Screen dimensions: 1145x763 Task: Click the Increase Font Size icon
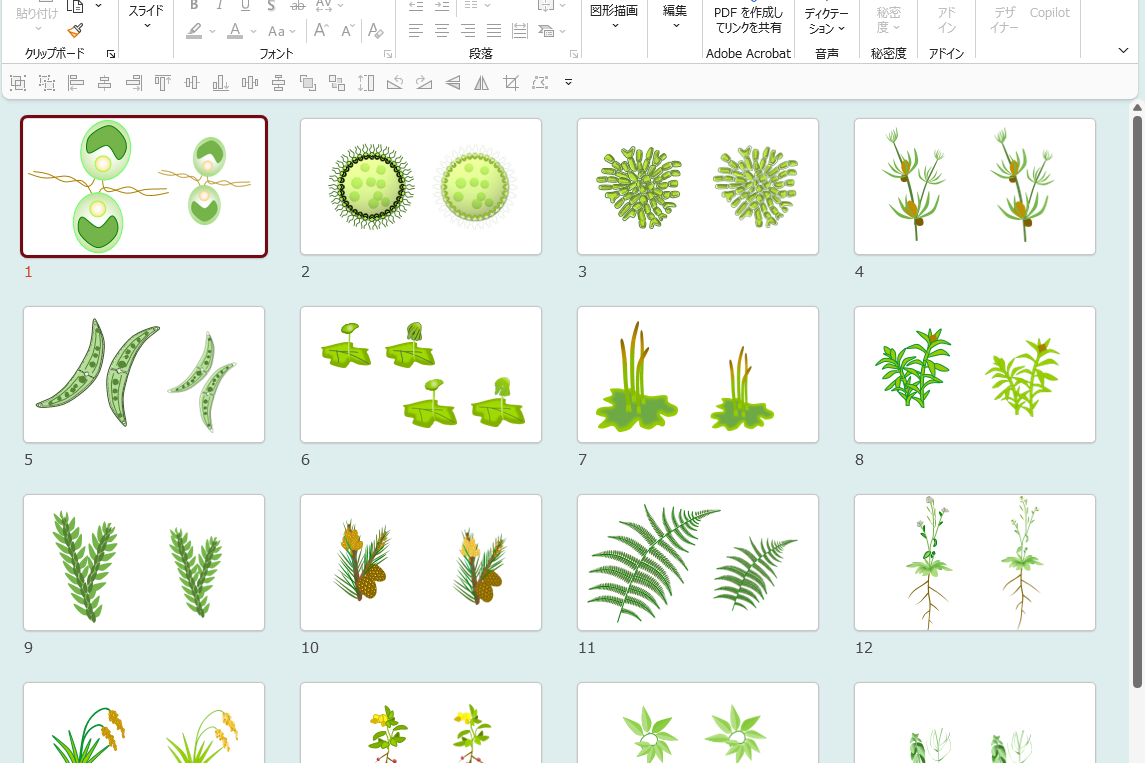coord(321,31)
